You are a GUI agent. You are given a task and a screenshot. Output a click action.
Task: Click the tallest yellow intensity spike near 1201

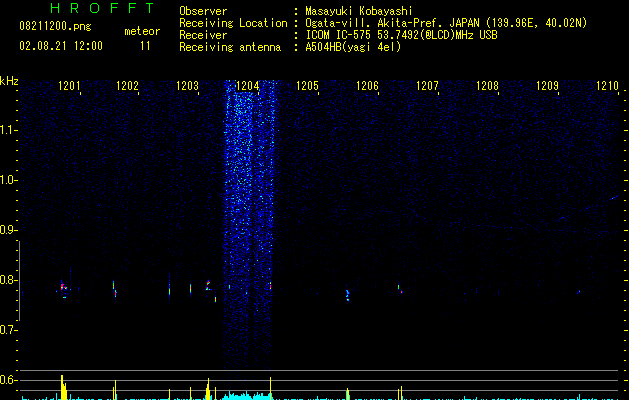tap(62, 387)
